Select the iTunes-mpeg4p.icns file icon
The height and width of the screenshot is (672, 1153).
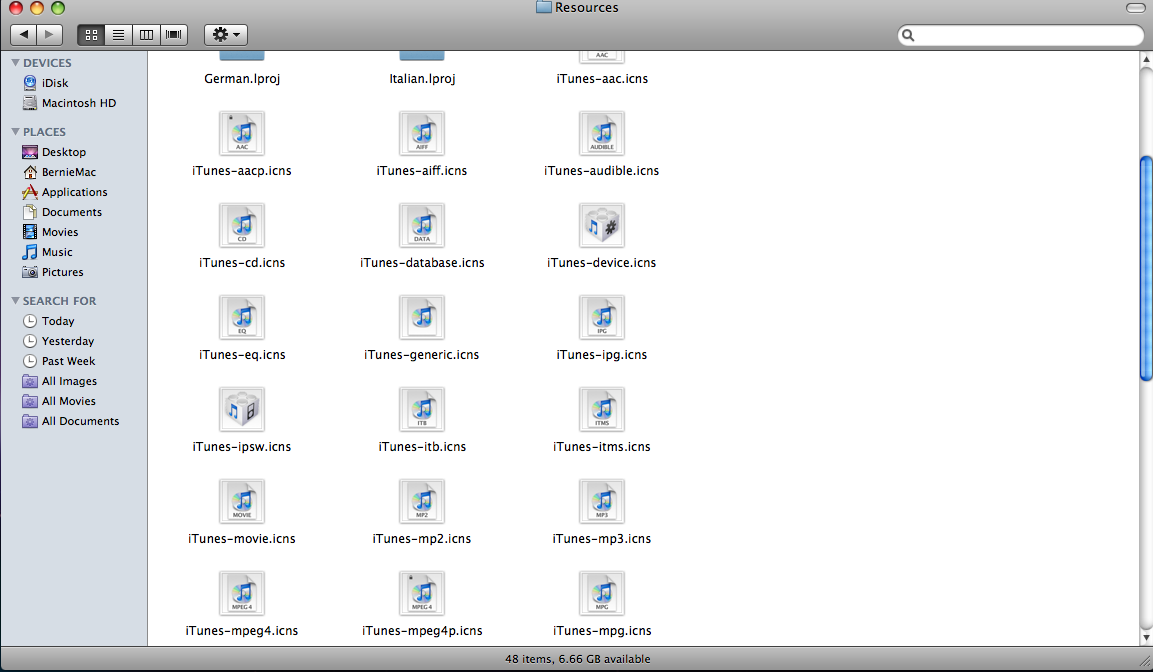point(422,593)
